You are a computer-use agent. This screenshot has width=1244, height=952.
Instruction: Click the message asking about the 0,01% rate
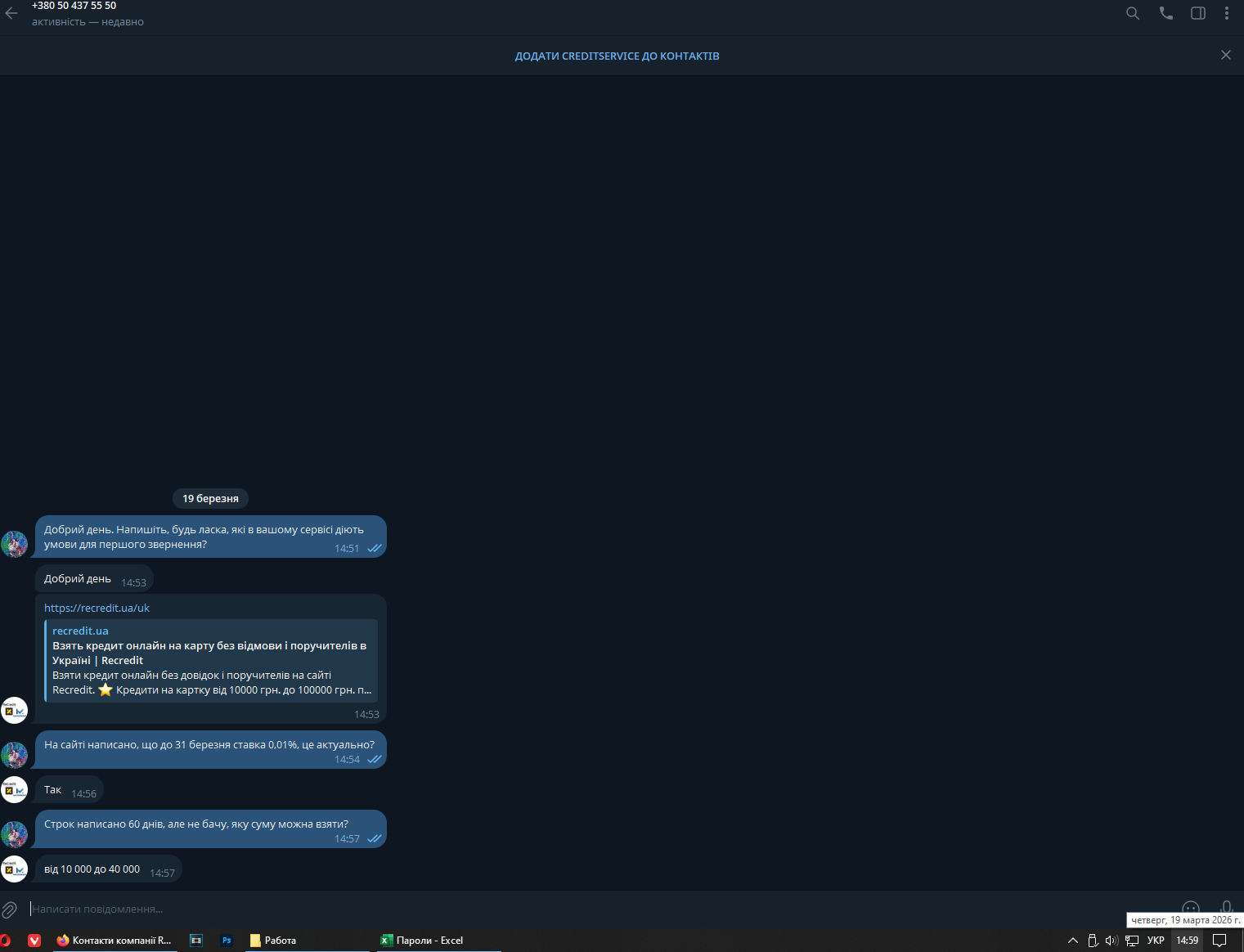coord(211,750)
